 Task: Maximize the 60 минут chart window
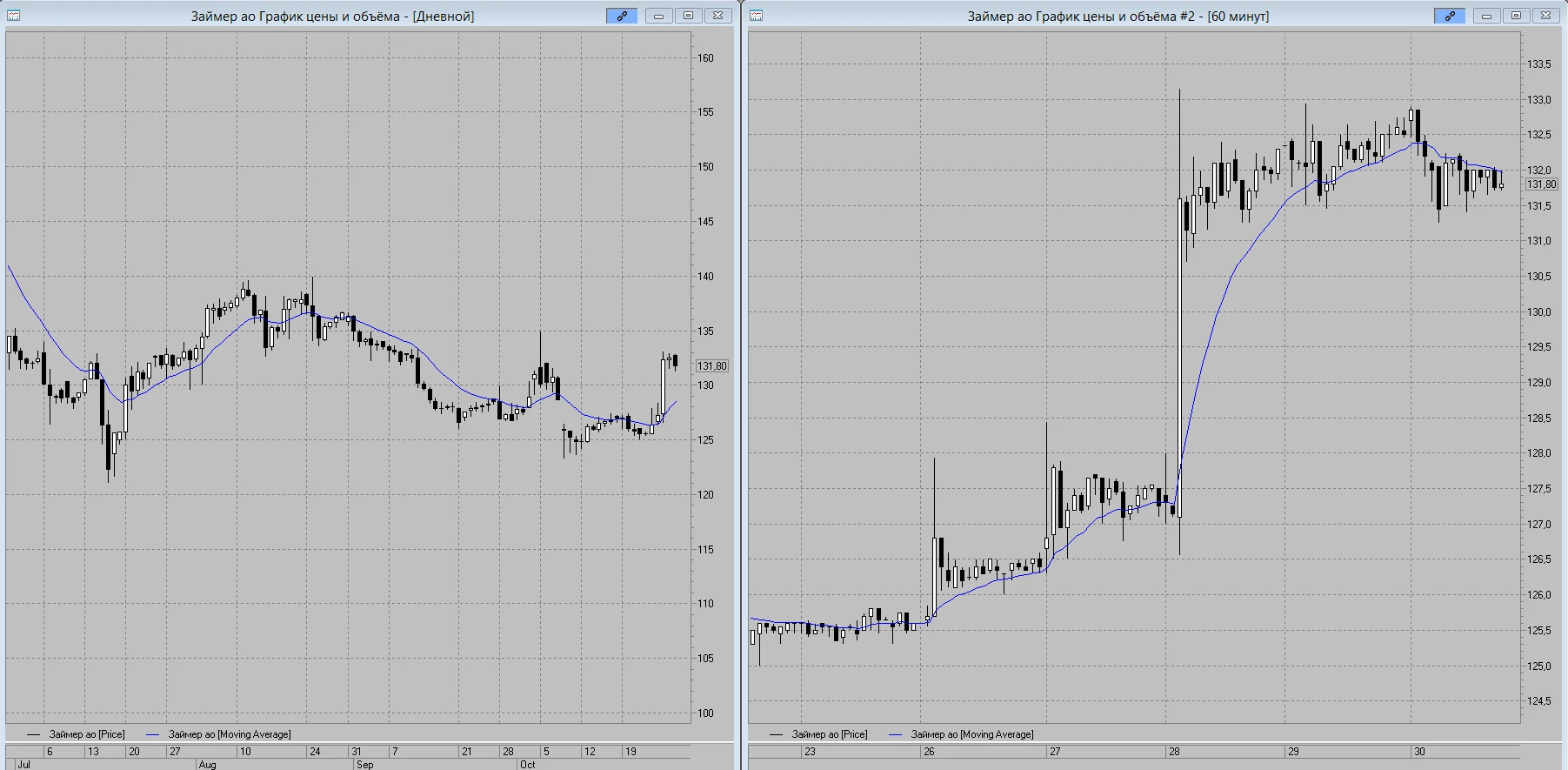[1516, 16]
